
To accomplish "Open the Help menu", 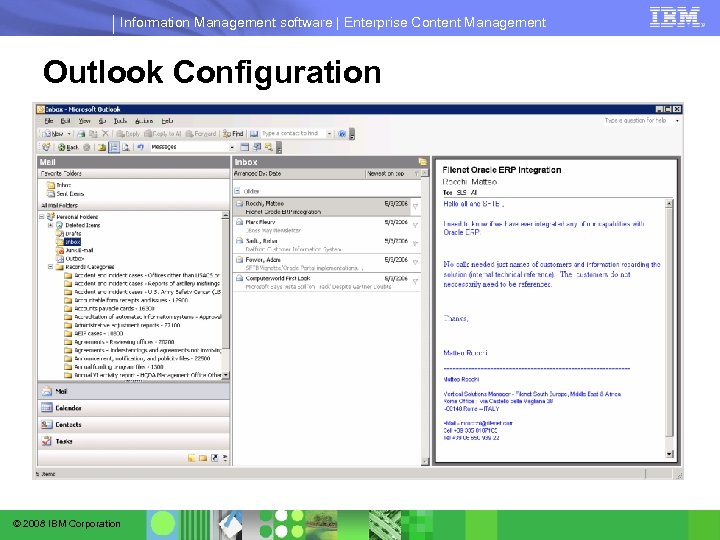I will [167, 121].
